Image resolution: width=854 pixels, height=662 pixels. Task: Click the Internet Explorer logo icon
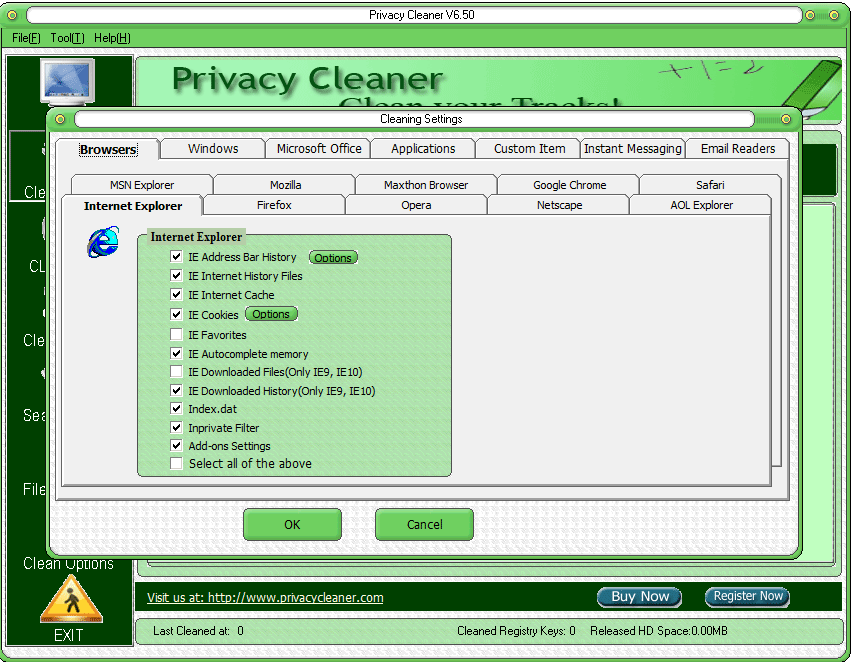tap(102, 243)
